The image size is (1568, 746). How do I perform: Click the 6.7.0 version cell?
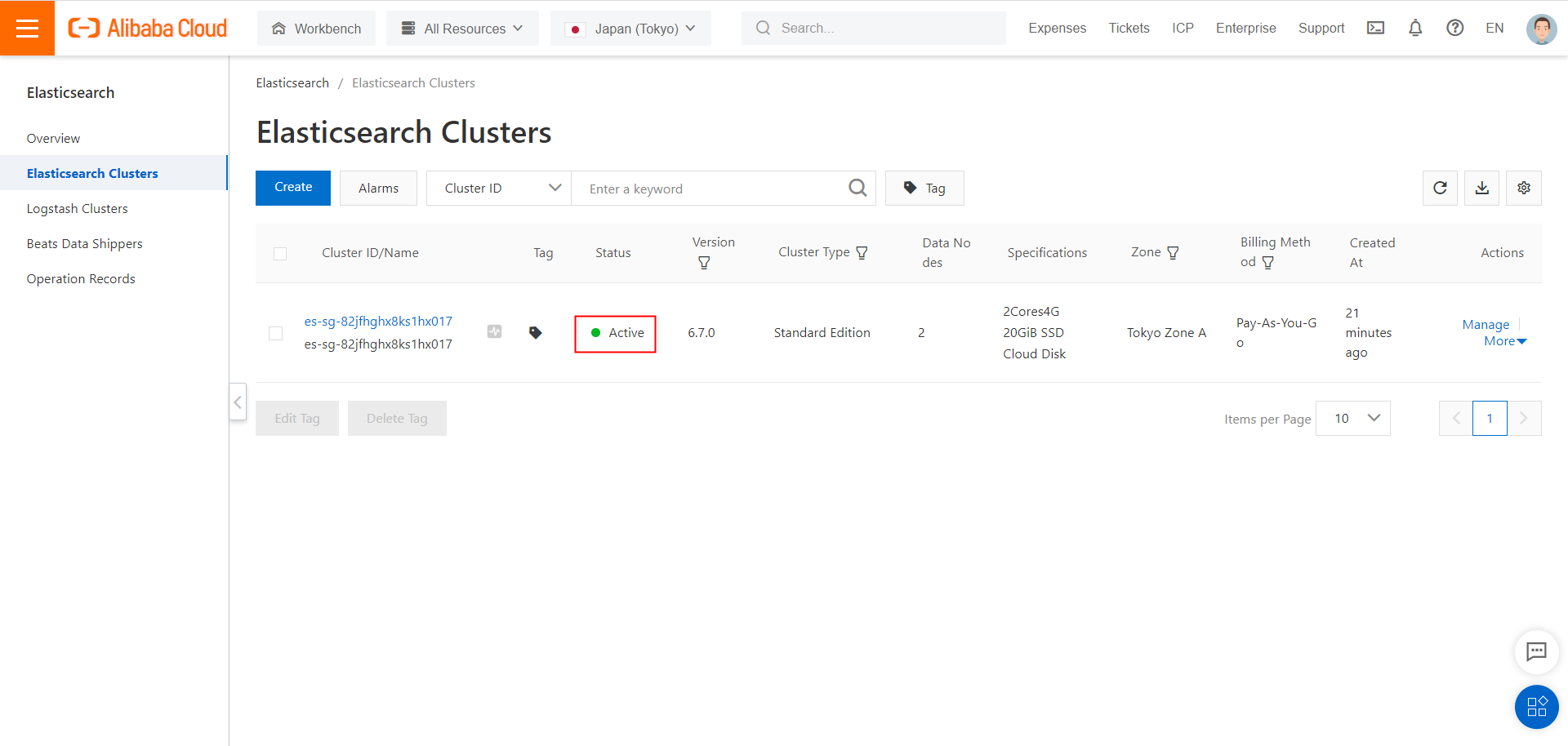tap(701, 332)
